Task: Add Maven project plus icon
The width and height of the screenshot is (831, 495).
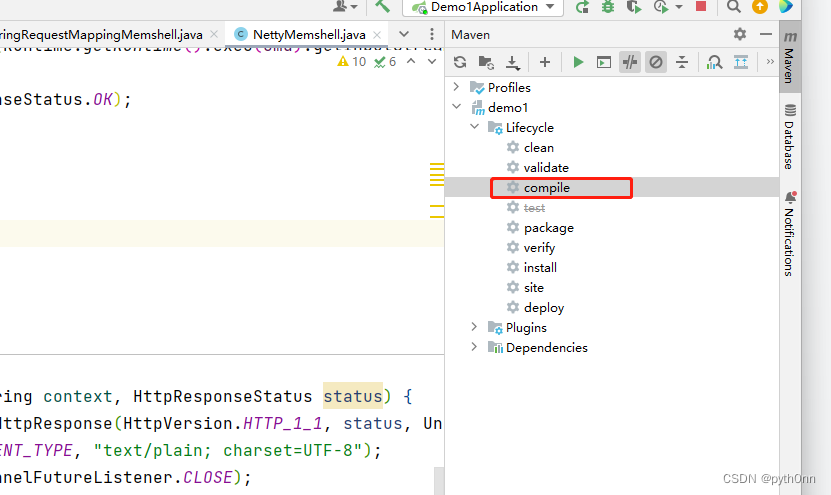Action: pos(545,62)
